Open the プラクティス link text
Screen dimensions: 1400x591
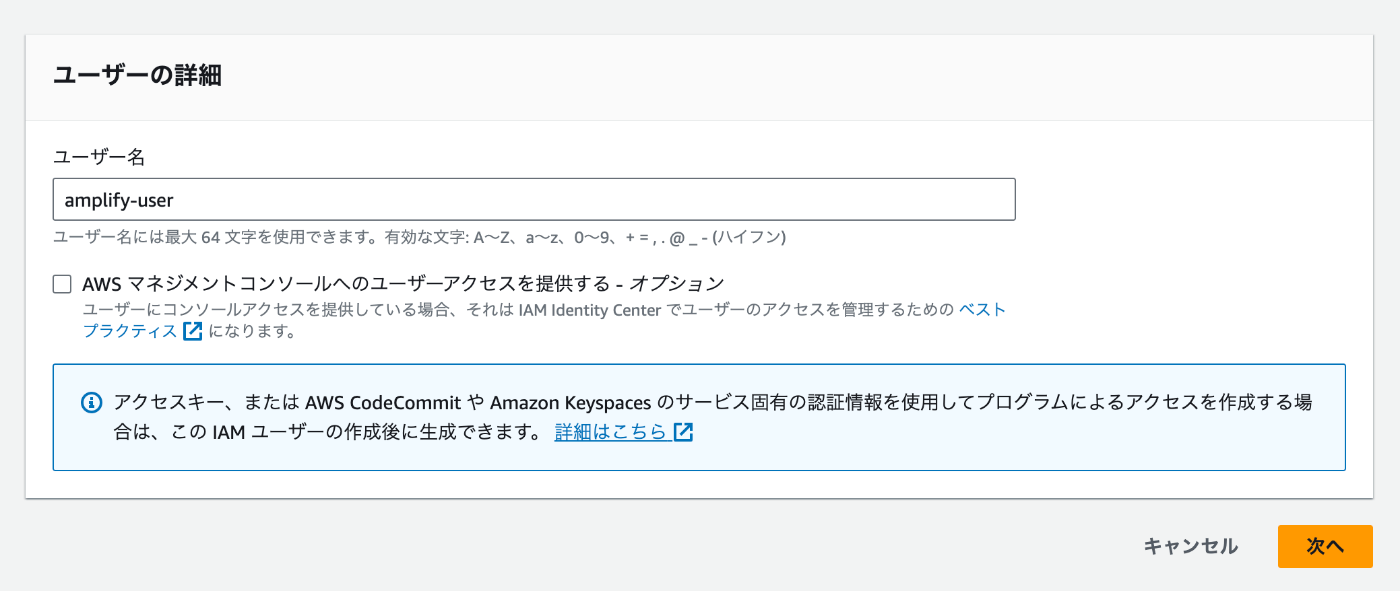130,331
